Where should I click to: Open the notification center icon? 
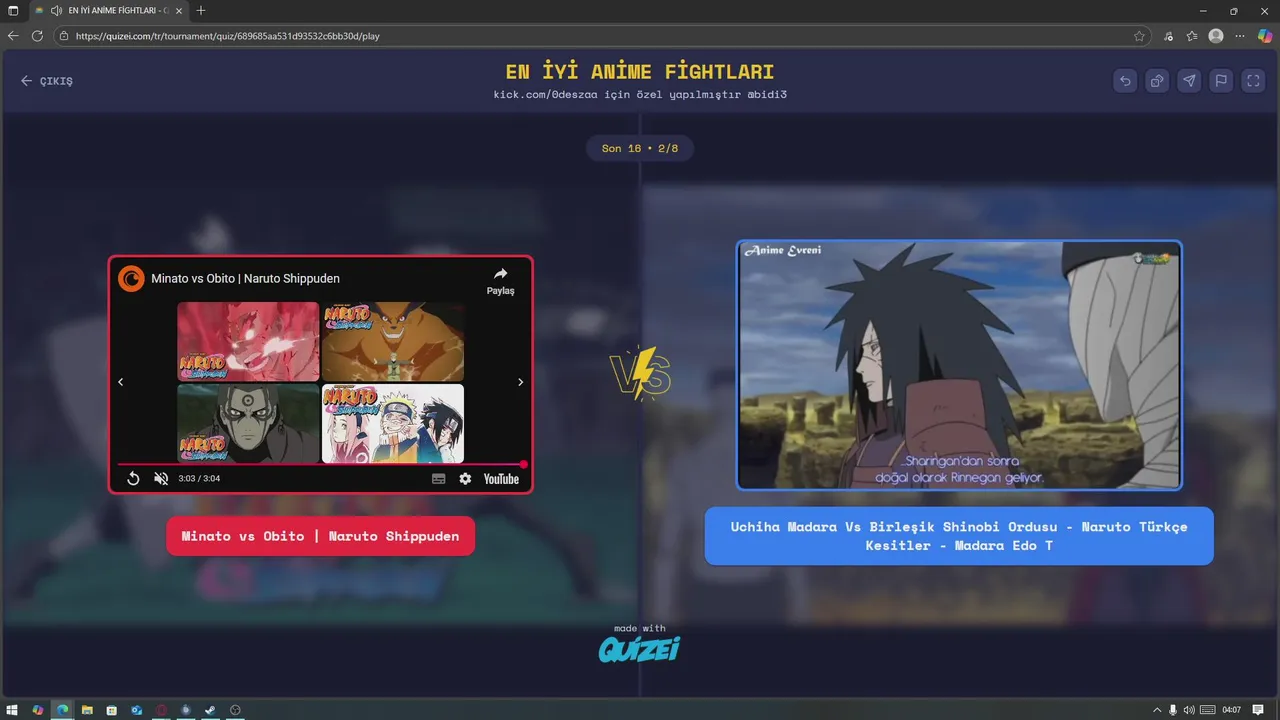(1260, 710)
